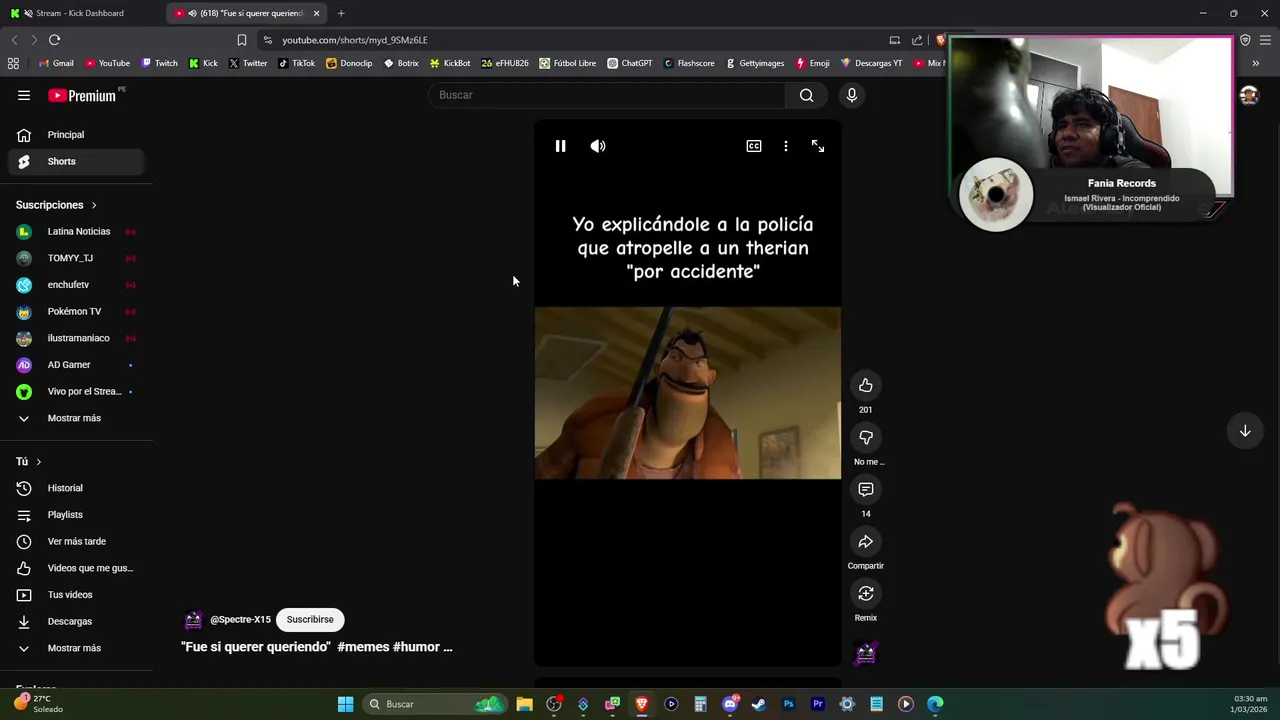Image resolution: width=1280 pixels, height=720 pixels.
Task: Open Ver más tarde list
Action: (76, 541)
